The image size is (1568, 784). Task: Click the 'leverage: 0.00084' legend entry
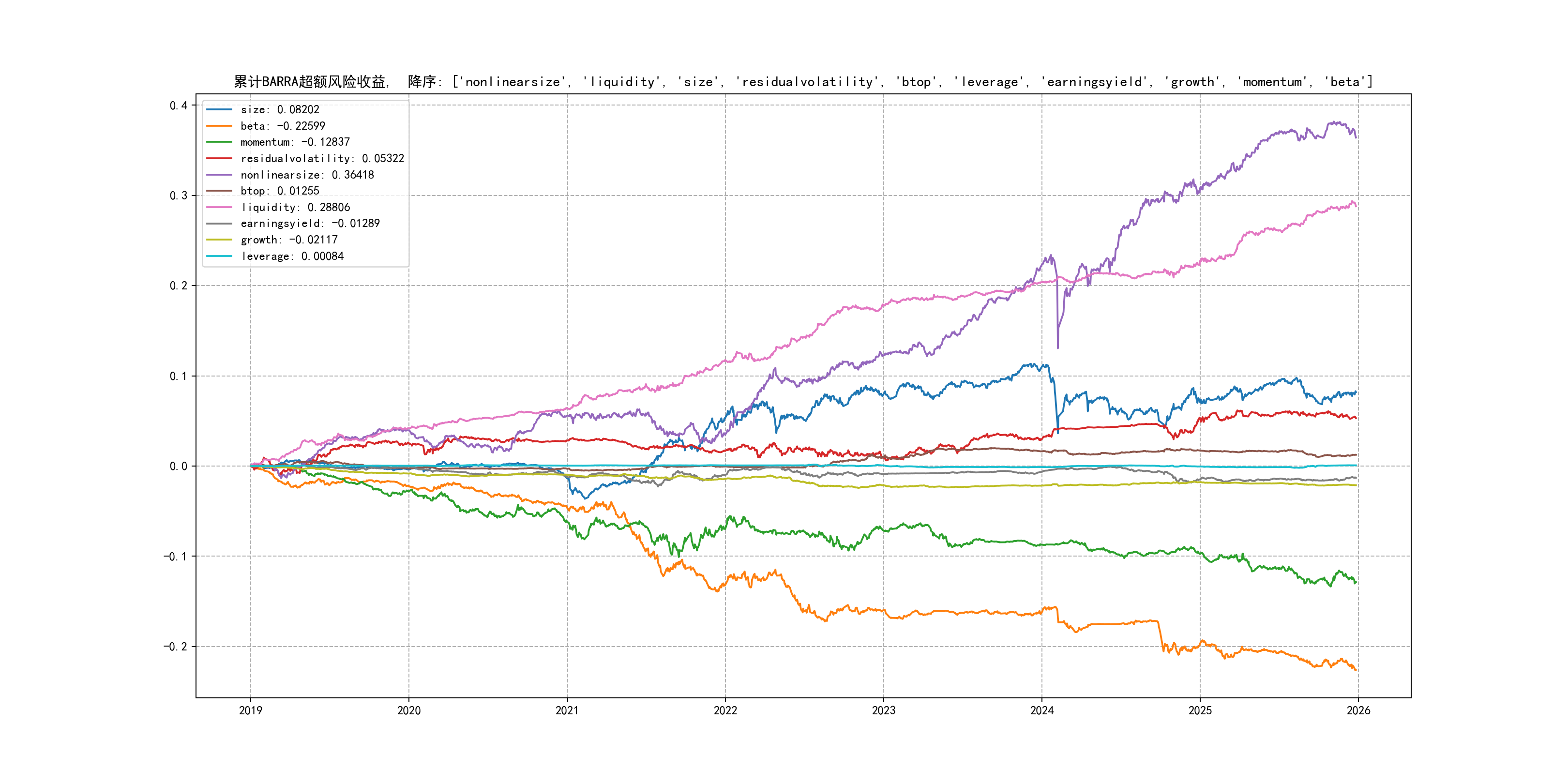pyautogui.click(x=292, y=256)
